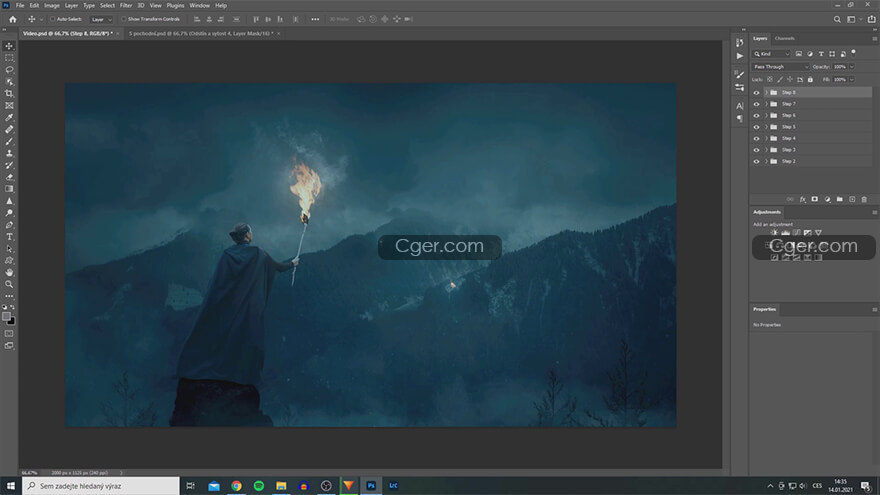
Task: Add a layer mask to Step 8
Action: coord(815,199)
